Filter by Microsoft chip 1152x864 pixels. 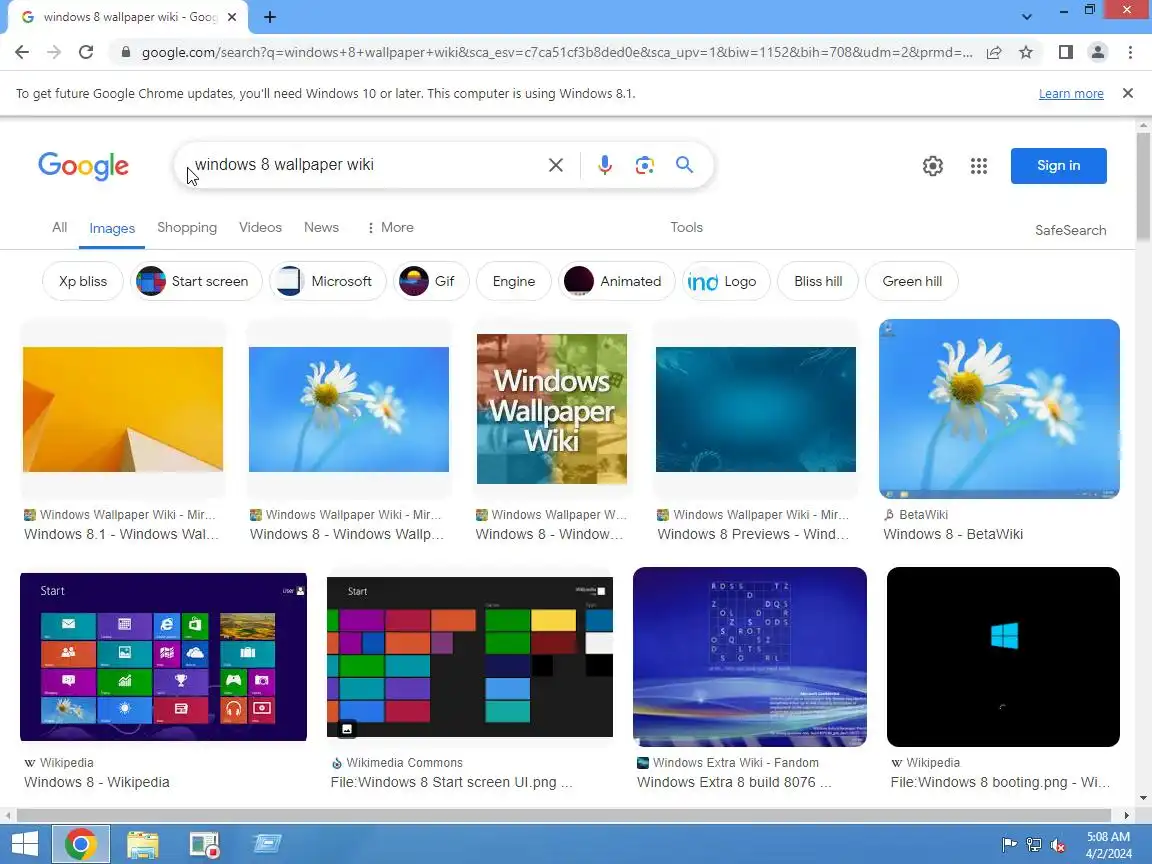(328, 281)
